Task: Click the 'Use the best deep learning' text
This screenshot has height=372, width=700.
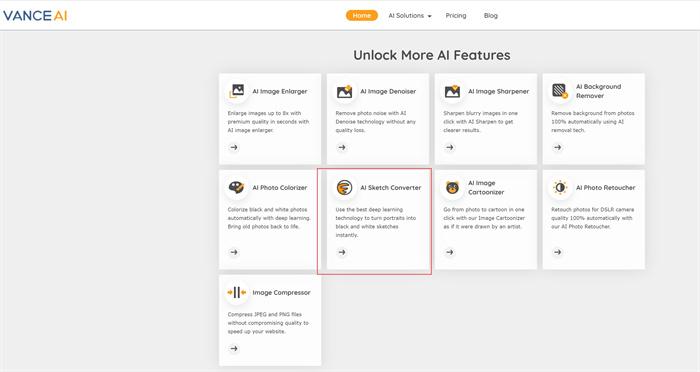Action: point(375,222)
